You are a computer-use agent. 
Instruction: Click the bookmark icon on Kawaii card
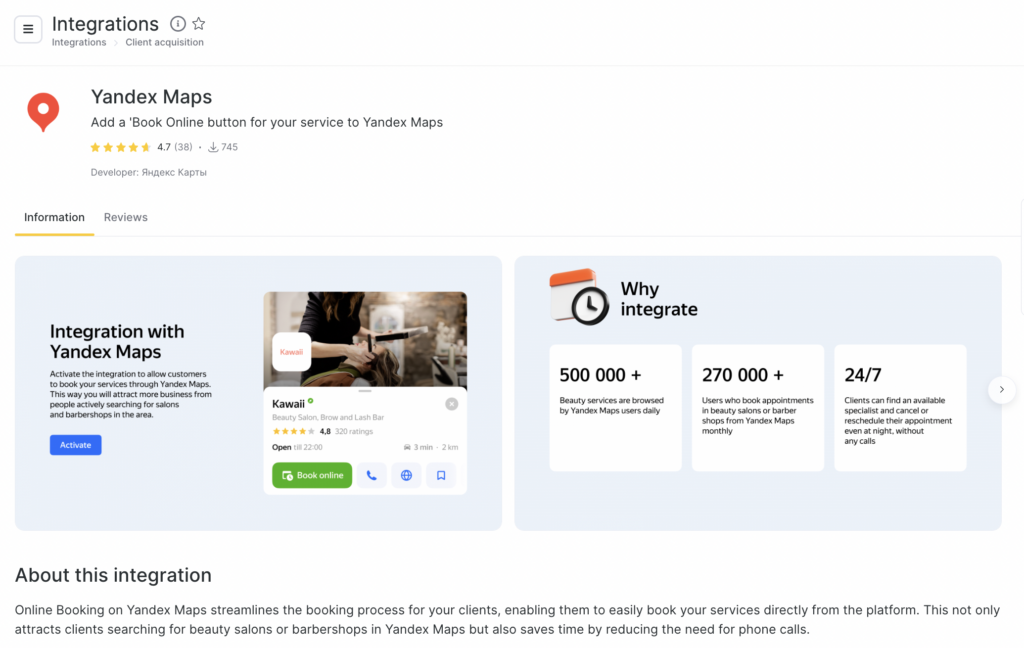click(441, 475)
